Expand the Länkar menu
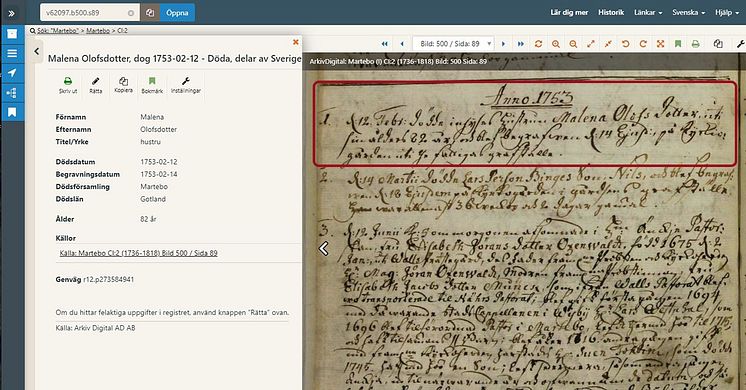The height and width of the screenshot is (390, 746). click(648, 12)
